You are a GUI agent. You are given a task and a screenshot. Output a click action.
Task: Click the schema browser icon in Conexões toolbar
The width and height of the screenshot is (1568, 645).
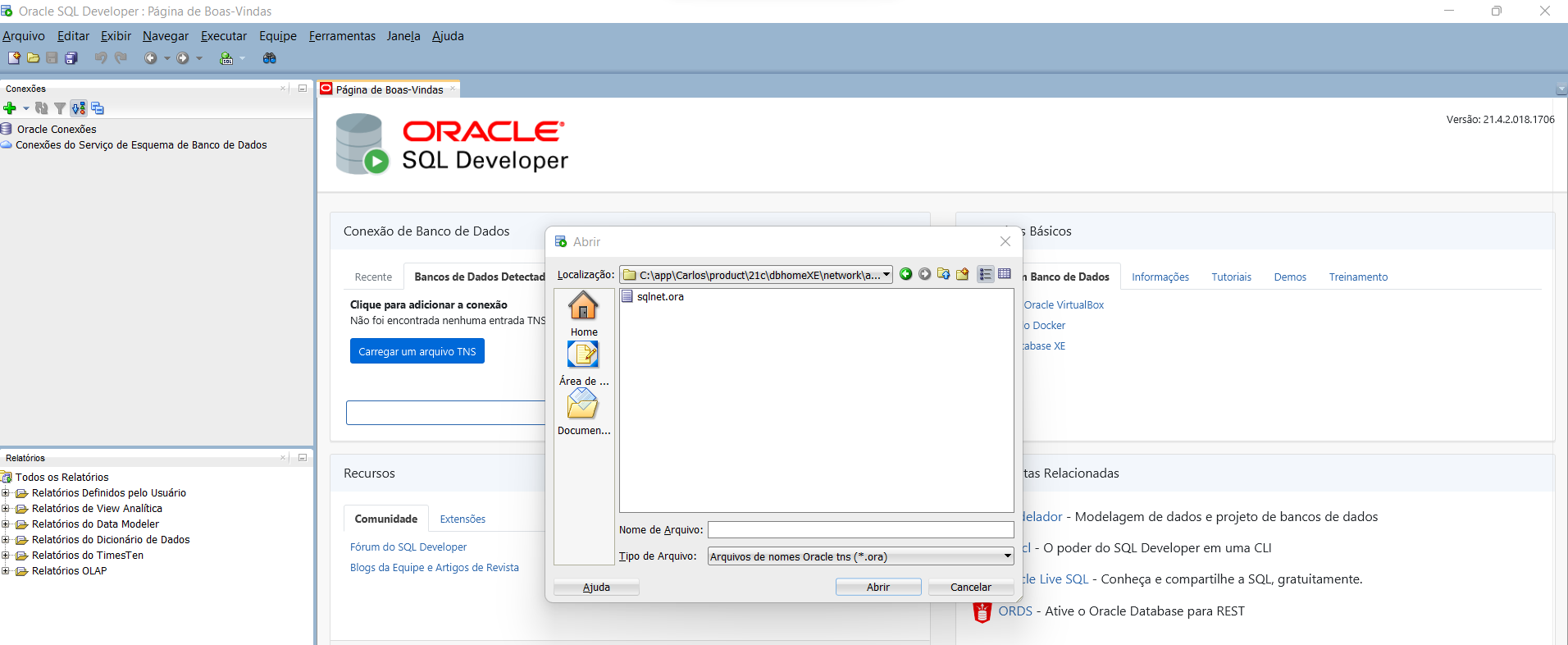coord(78,108)
